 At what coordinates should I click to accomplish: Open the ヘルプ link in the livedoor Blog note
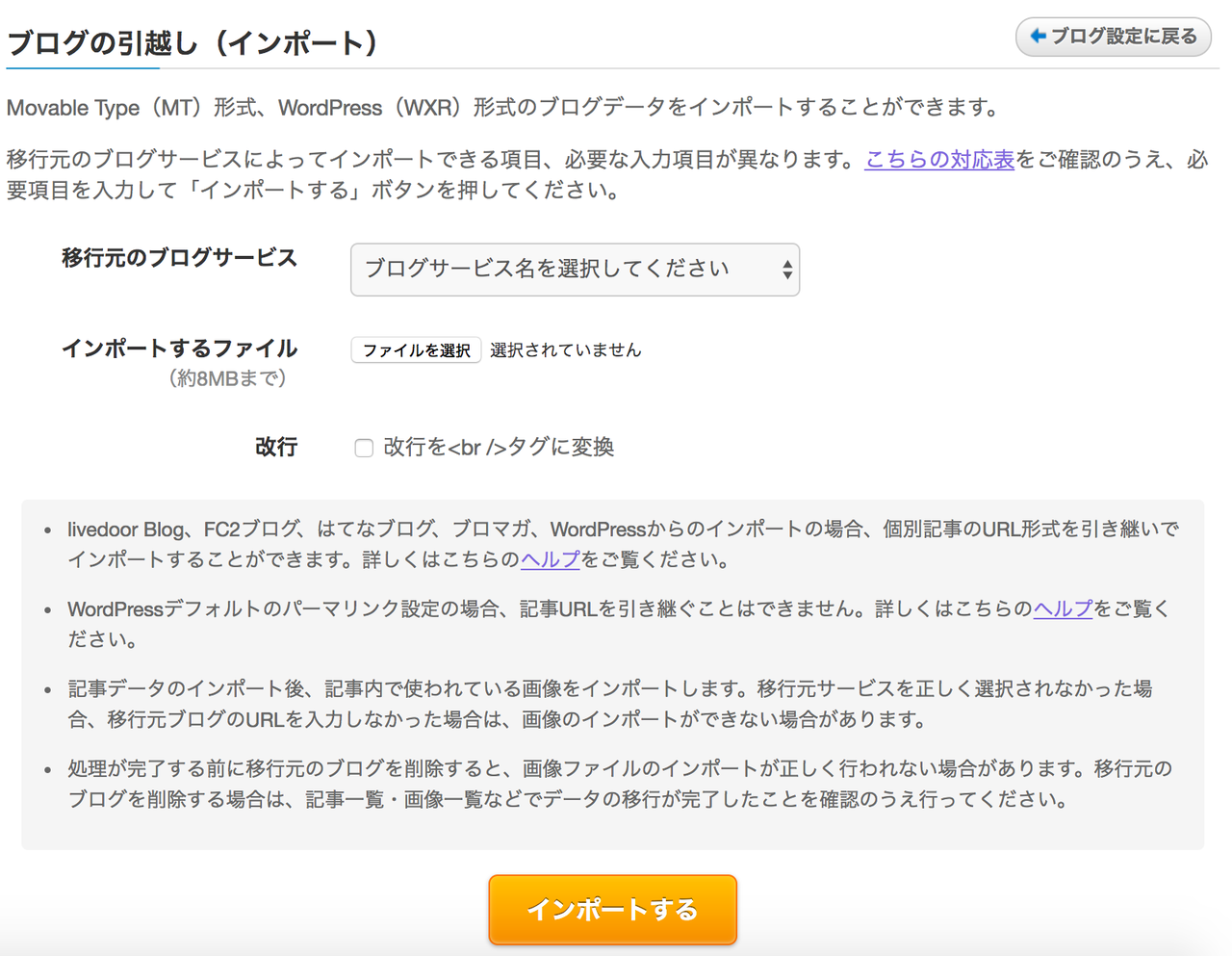click(x=551, y=559)
